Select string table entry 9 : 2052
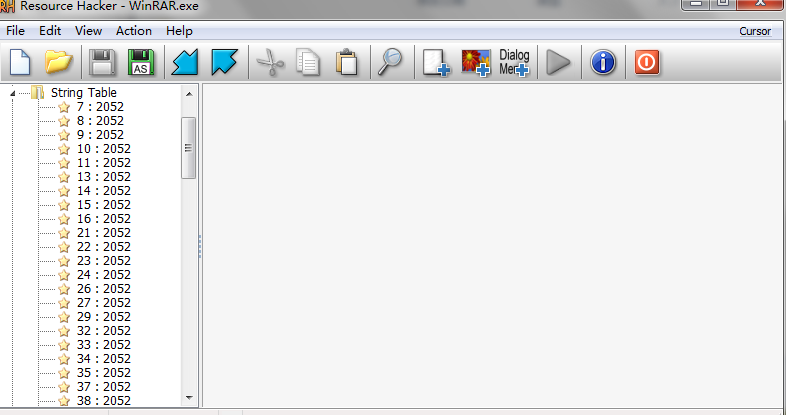786x415 pixels. click(100, 135)
